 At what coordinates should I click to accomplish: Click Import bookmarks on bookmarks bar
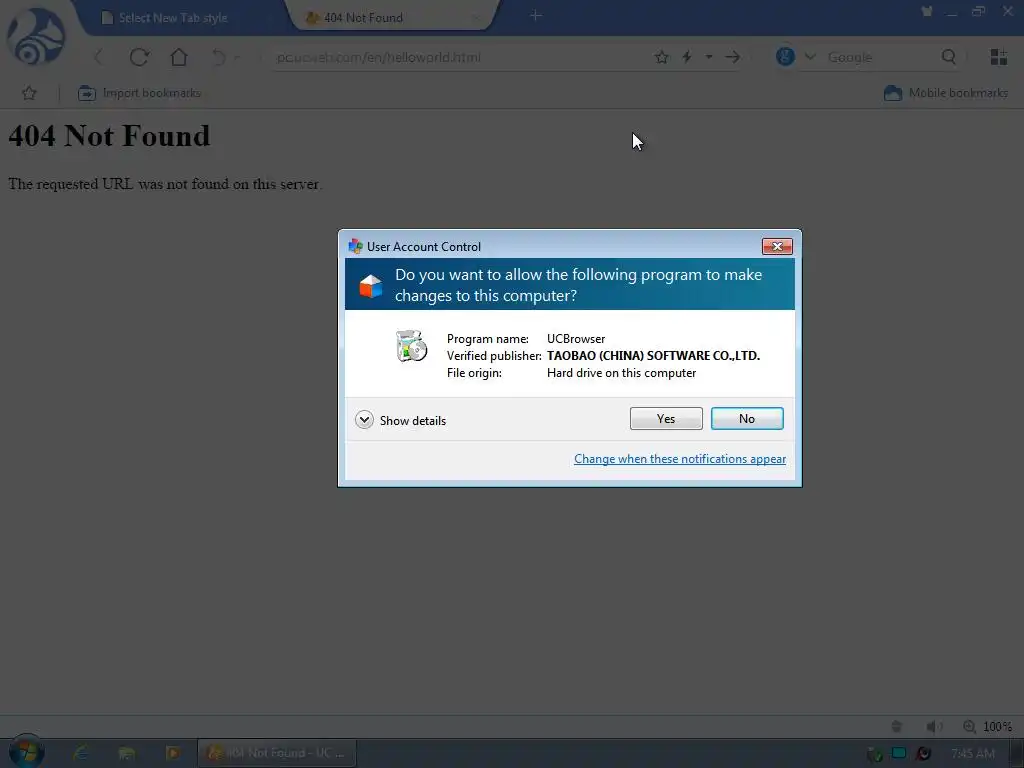tap(139, 93)
